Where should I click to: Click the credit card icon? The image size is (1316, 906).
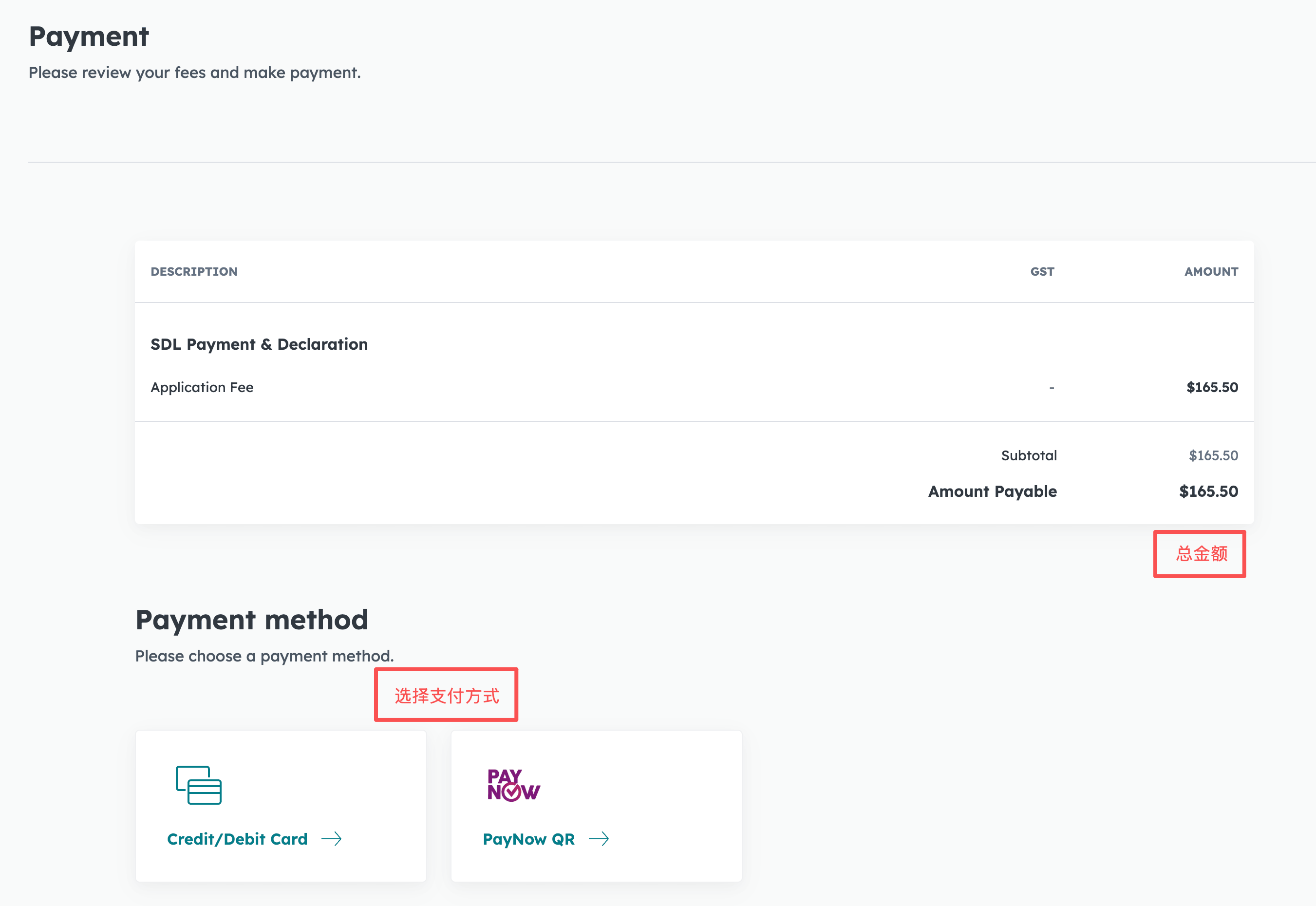coord(199,785)
